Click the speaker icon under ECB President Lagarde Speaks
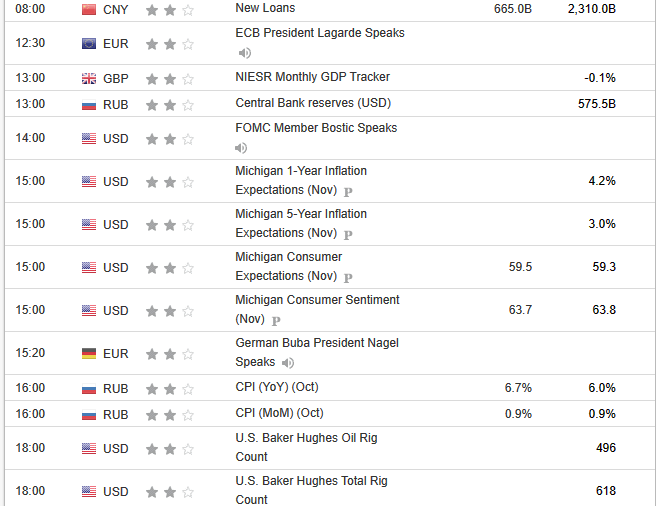Viewport: 661px width, 506px height. (x=244, y=53)
